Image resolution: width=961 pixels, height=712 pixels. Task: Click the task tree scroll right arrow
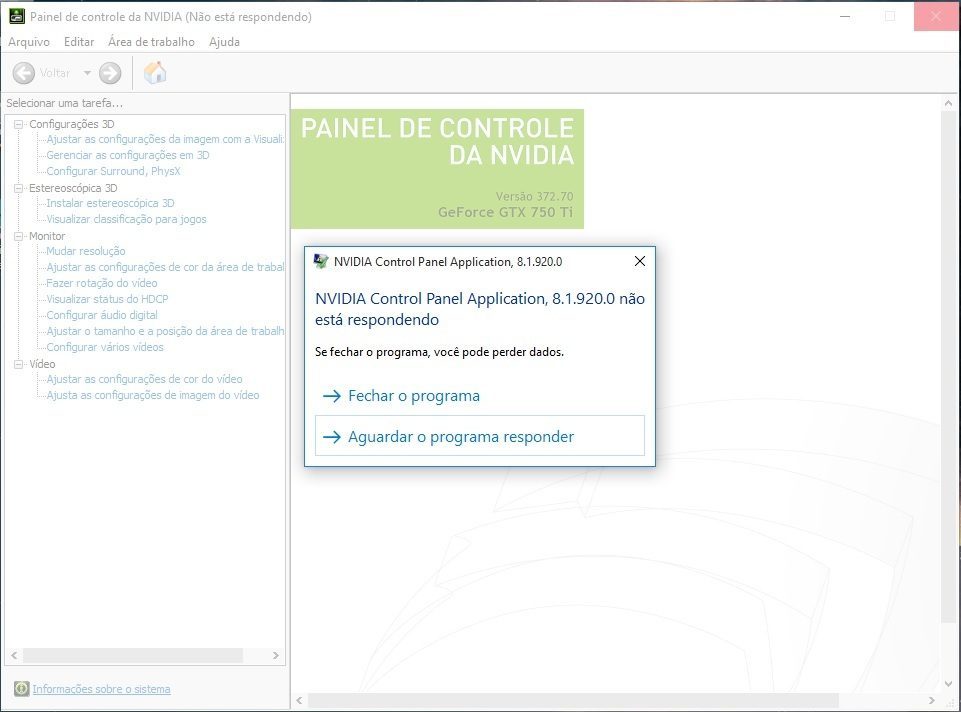[276, 656]
